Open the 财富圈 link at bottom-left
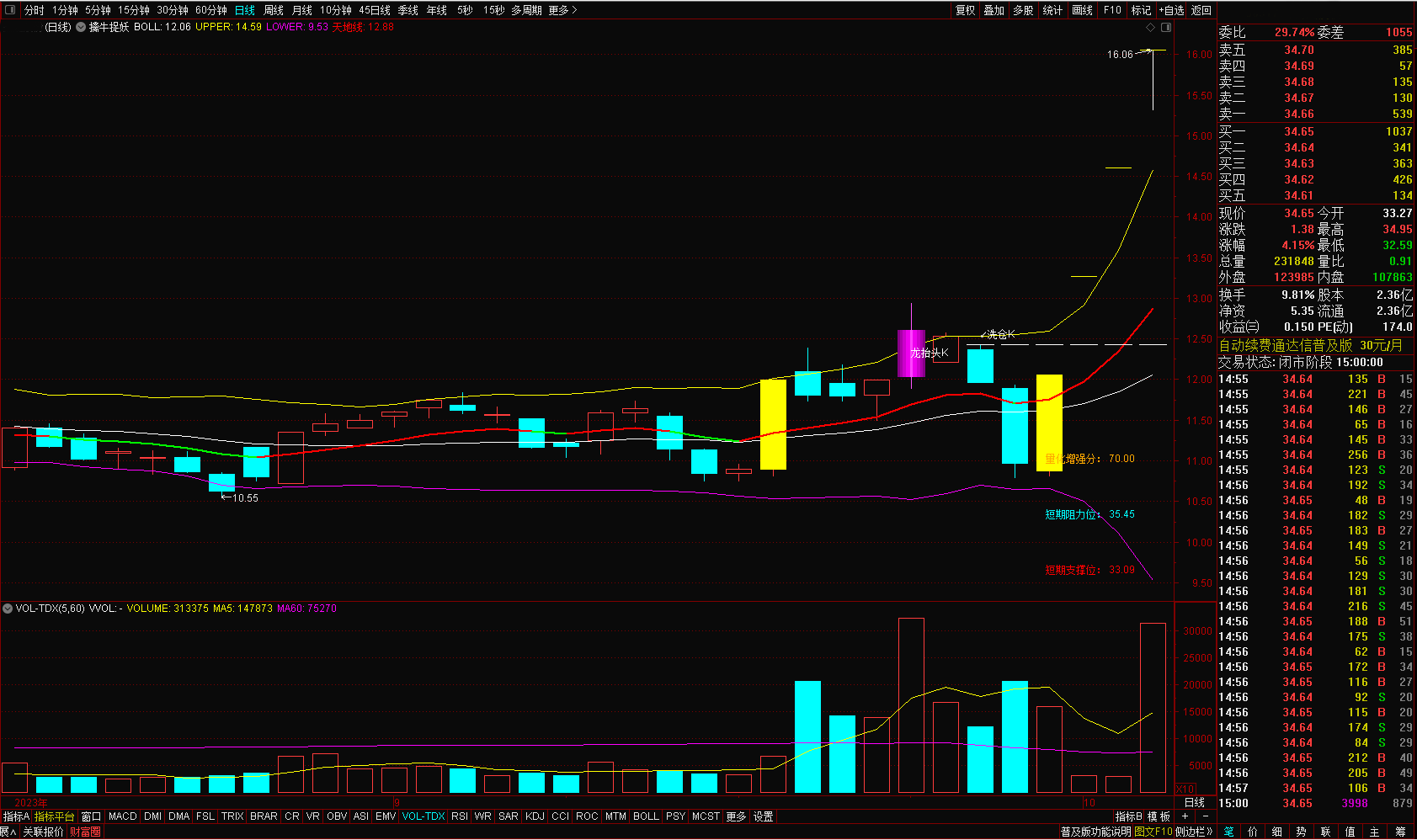The image size is (1417, 840). (85, 832)
